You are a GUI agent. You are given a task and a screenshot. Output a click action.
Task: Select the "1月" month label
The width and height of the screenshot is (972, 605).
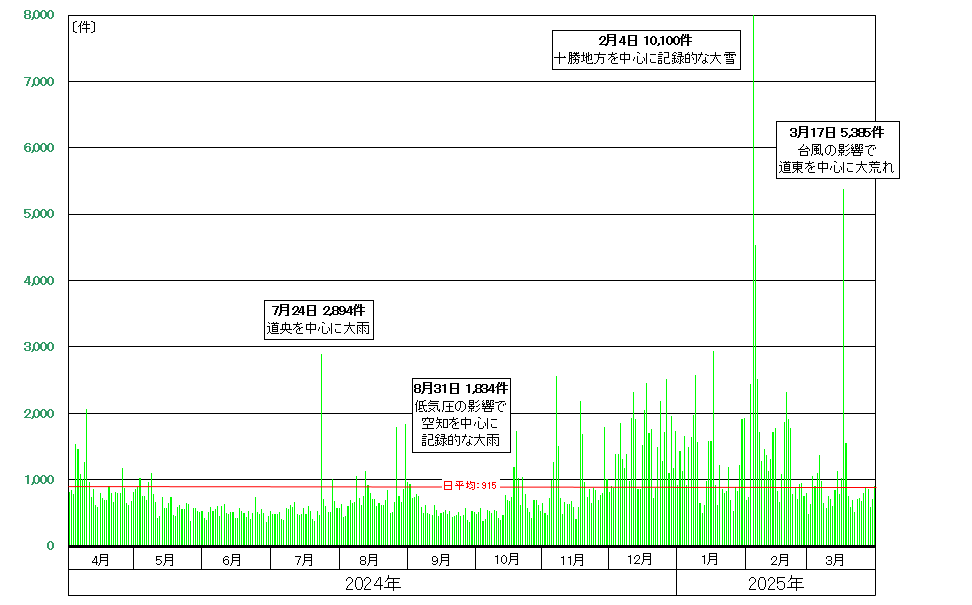click(x=710, y=560)
